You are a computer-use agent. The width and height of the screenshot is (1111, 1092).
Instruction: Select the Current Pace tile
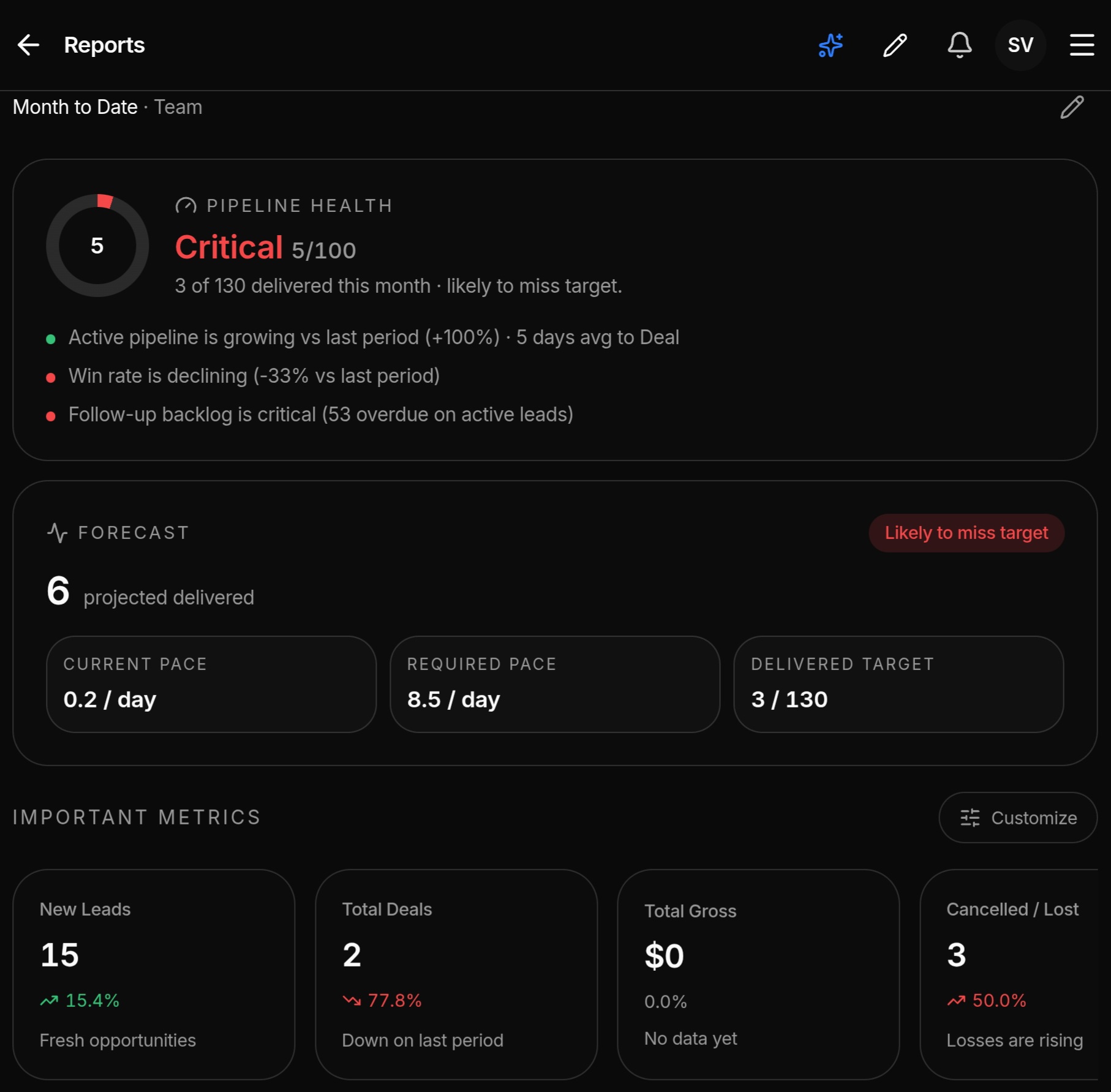[x=211, y=683]
